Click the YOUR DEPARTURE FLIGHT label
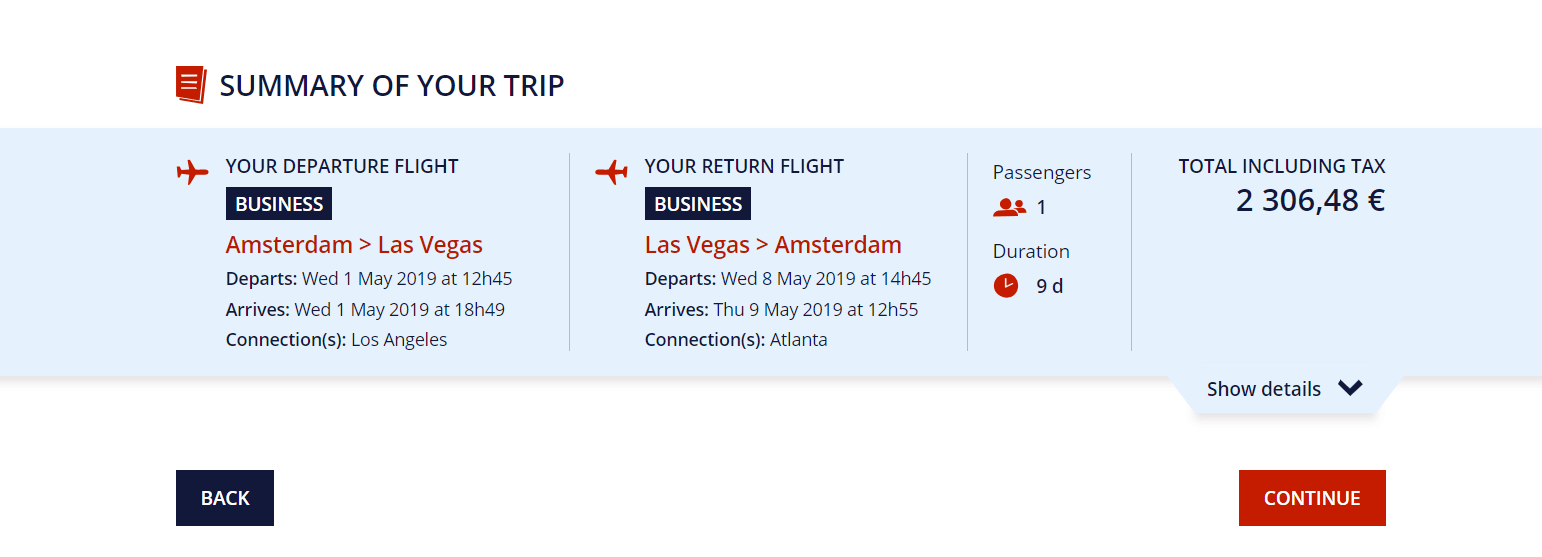Viewport: 1542px width, 557px height. click(342, 167)
